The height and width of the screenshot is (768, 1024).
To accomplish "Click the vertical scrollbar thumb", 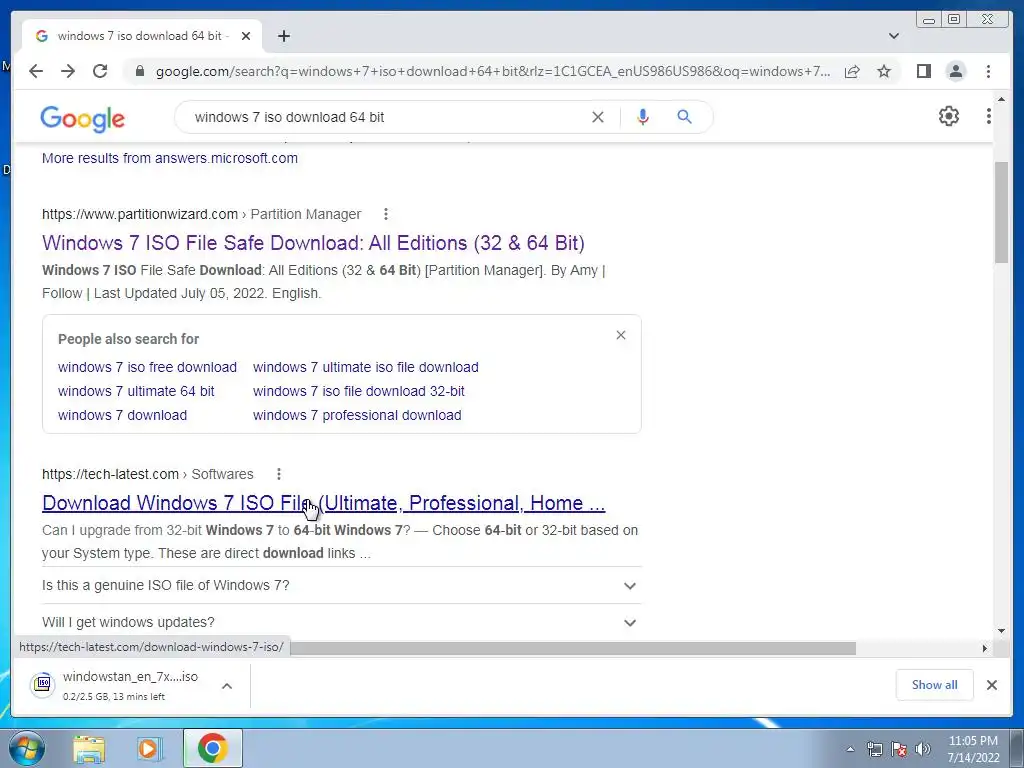I will (x=1002, y=212).
